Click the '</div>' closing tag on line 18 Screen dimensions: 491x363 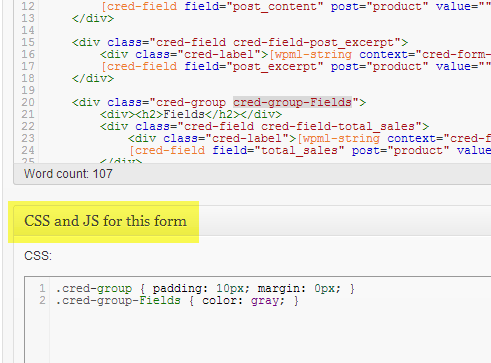click(93, 78)
